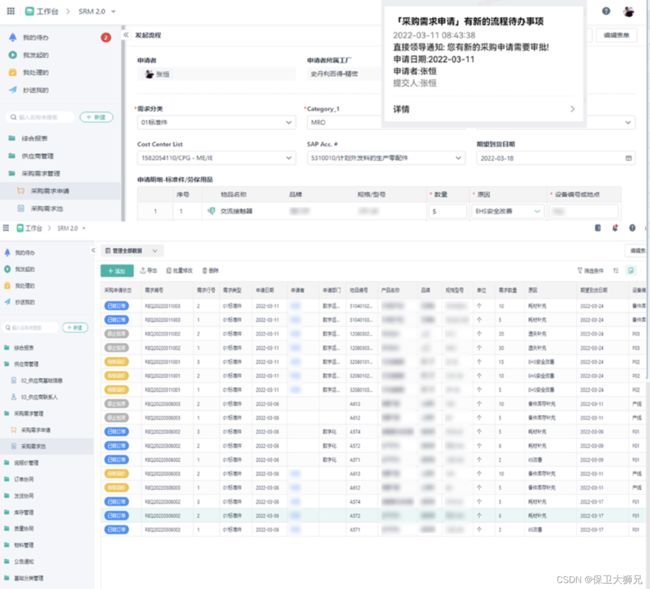Click the 期望到货日期 date input 2022-03-18
650x589 pixels.
[555, 158]
